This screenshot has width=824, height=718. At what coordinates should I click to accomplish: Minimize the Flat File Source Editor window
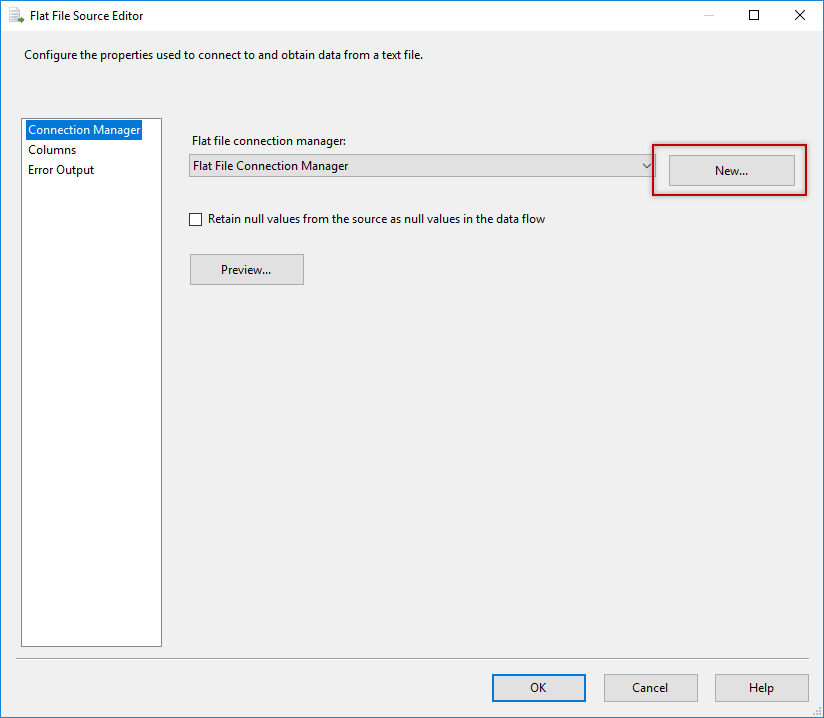coord(708,15)
